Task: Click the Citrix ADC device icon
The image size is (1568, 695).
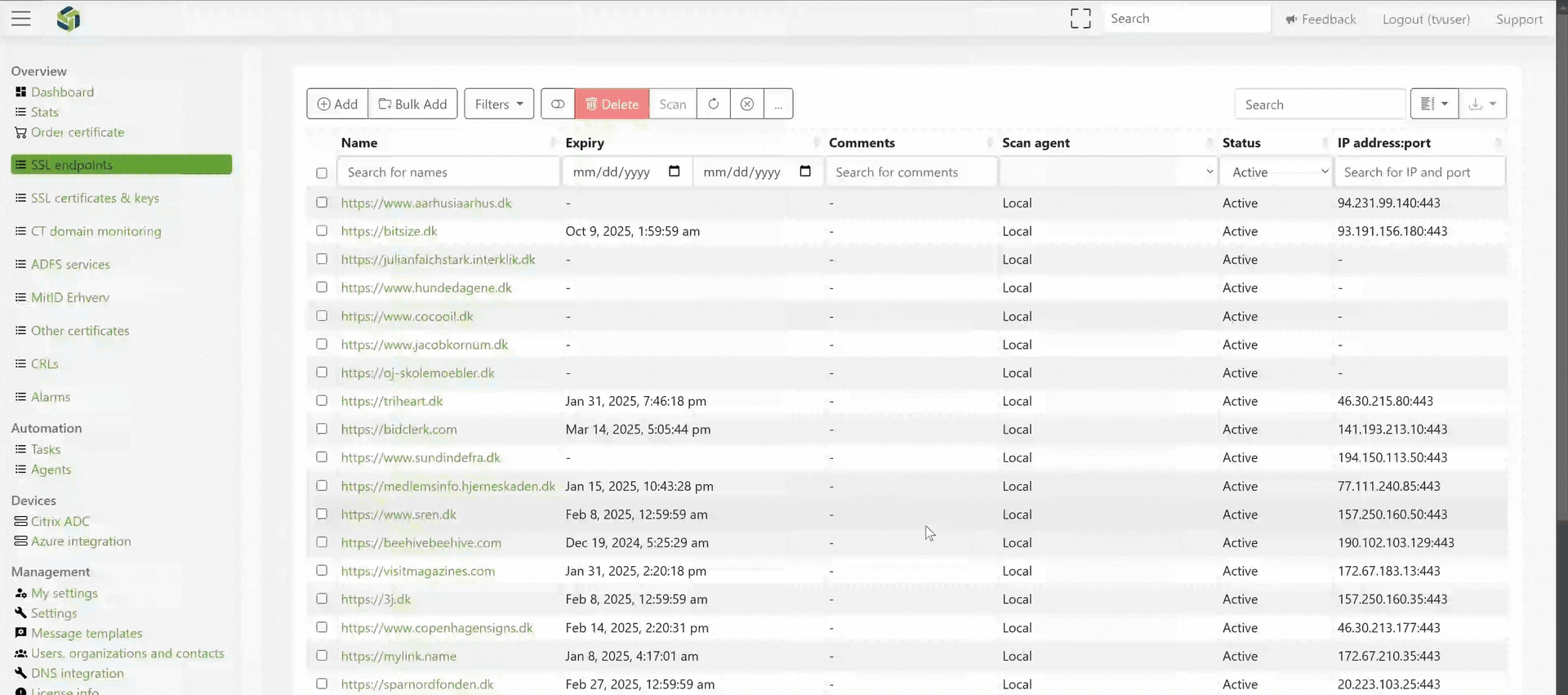Action: coord(21,521)
